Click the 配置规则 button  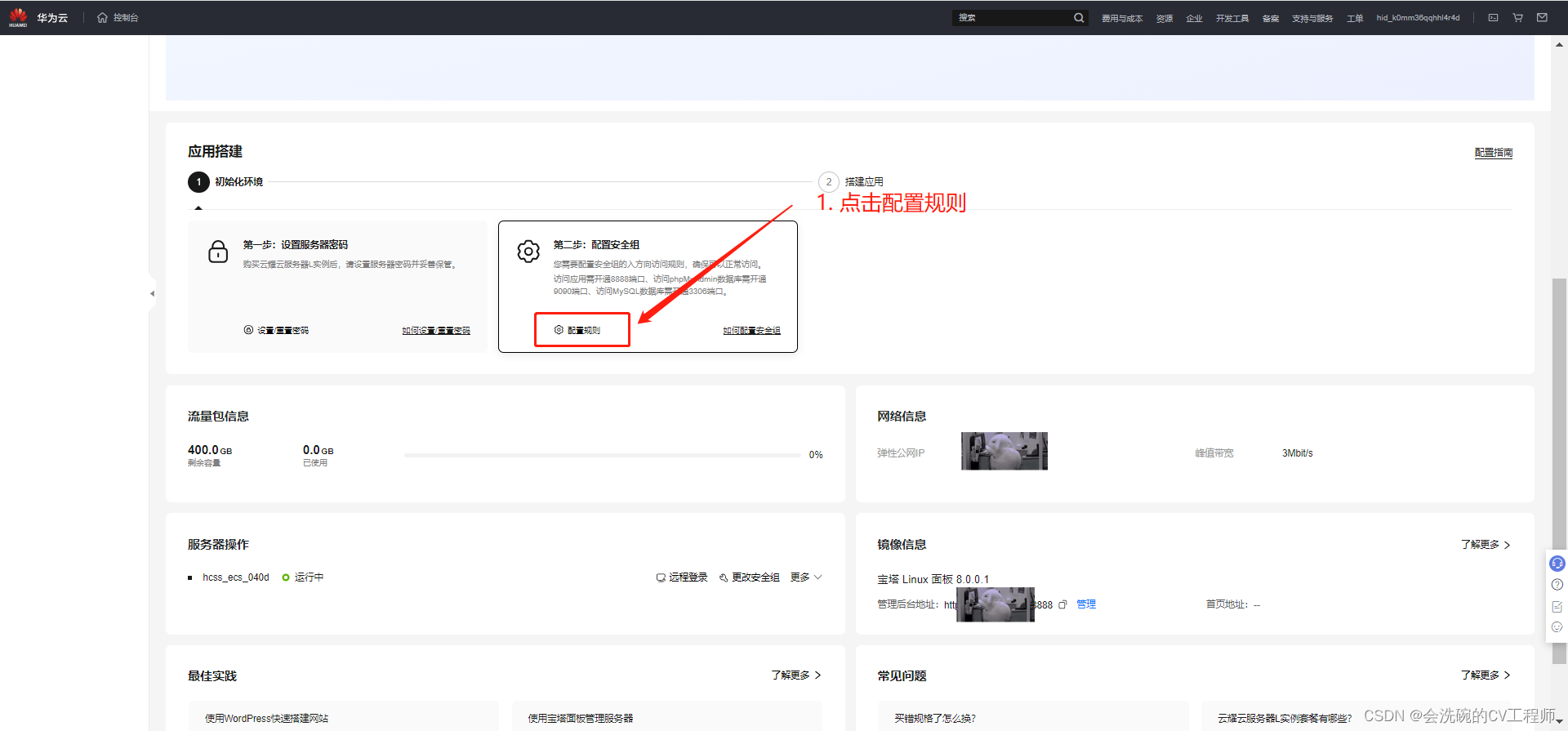[x=582, y=330]
